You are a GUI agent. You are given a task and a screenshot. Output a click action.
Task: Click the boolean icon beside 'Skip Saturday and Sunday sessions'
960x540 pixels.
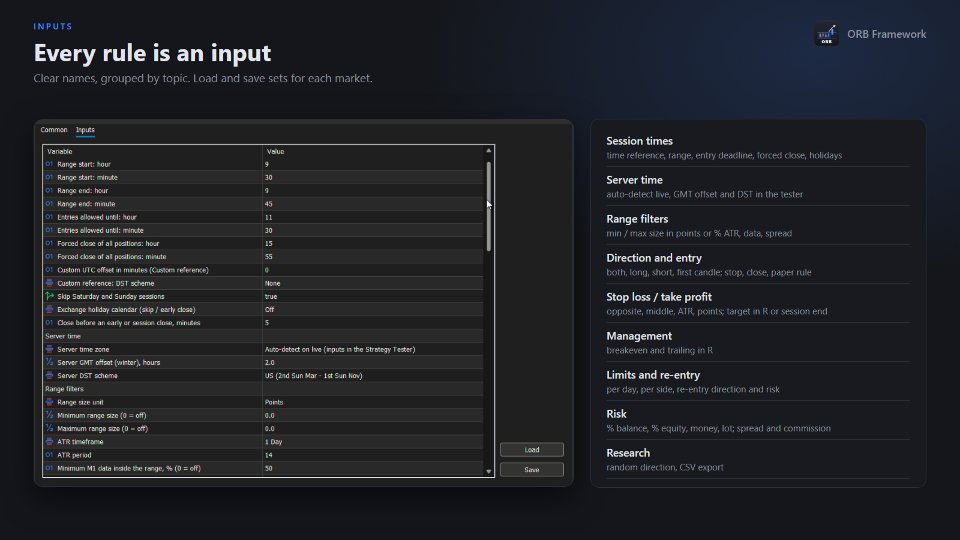click(x=49, y=296)
